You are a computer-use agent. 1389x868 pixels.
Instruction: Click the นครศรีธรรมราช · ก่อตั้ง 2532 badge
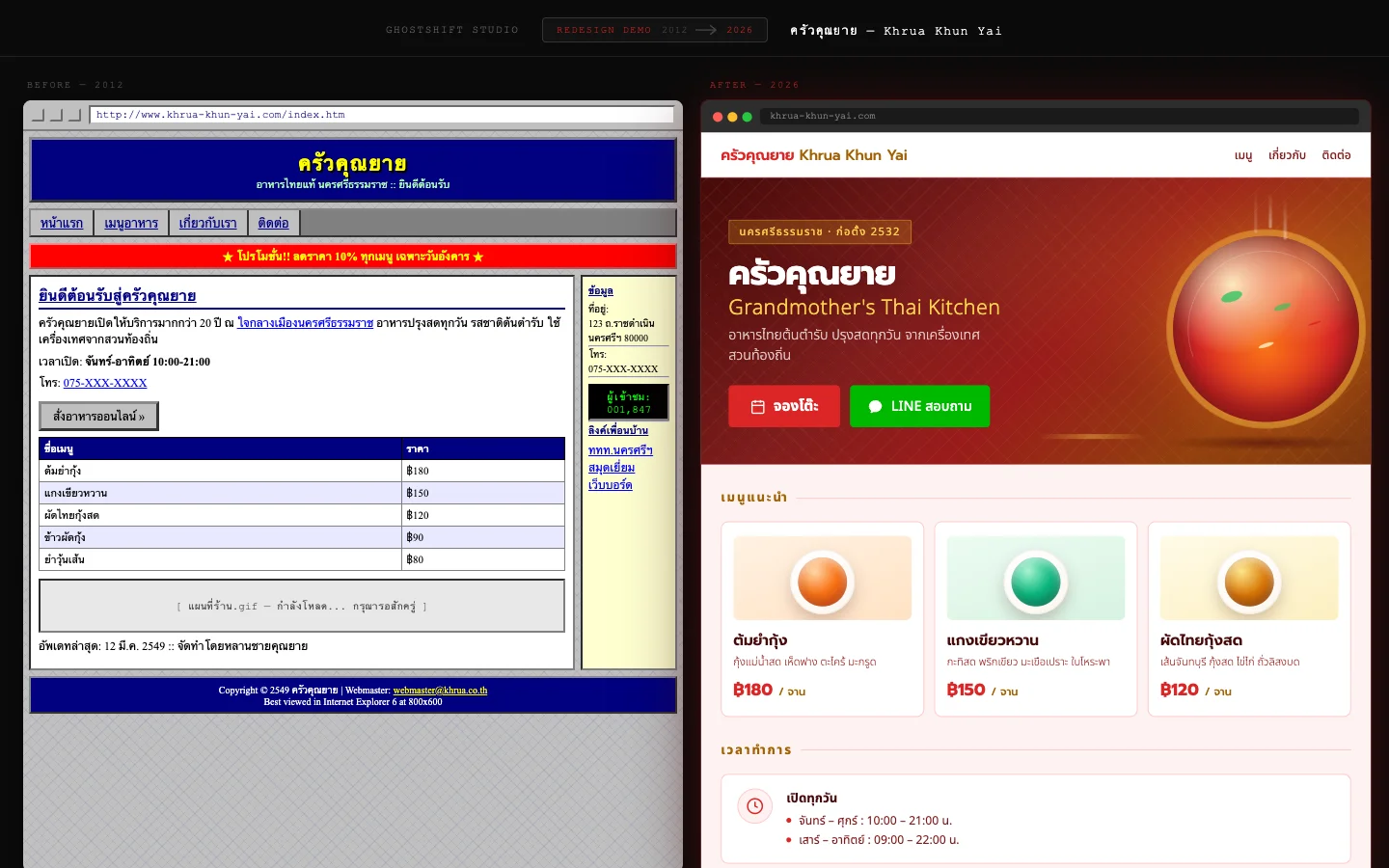[x=820, y=231]
